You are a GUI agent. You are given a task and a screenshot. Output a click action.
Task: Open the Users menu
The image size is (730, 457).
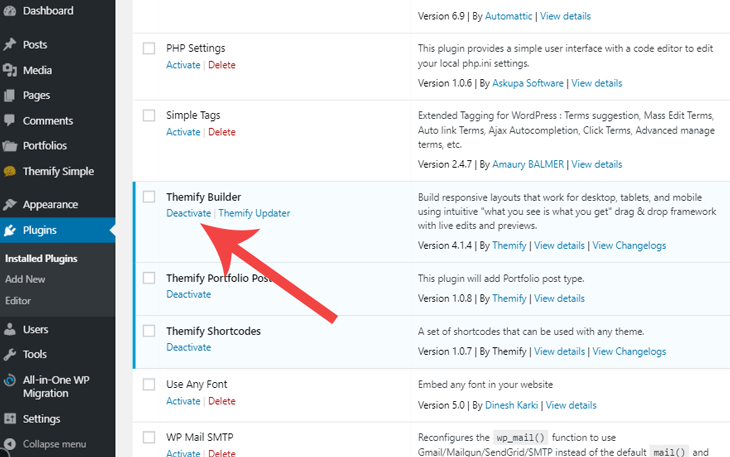[35, 329]
